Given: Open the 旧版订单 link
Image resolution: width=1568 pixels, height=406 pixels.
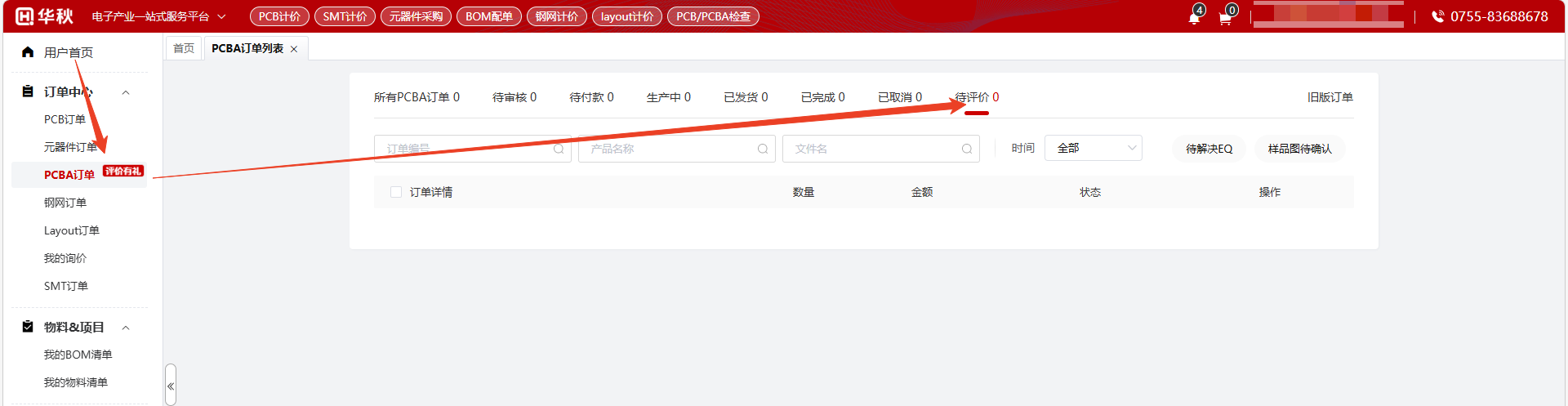Looking at the screenshot, I should [1330, 97].
